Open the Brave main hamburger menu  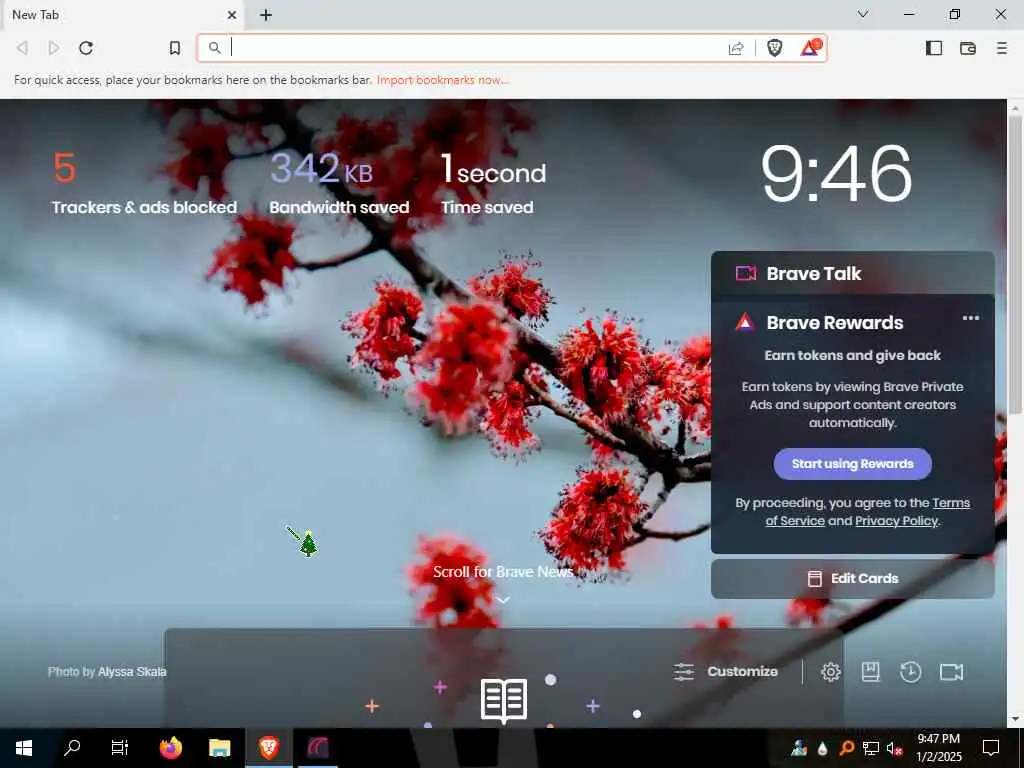[1002, 48]
